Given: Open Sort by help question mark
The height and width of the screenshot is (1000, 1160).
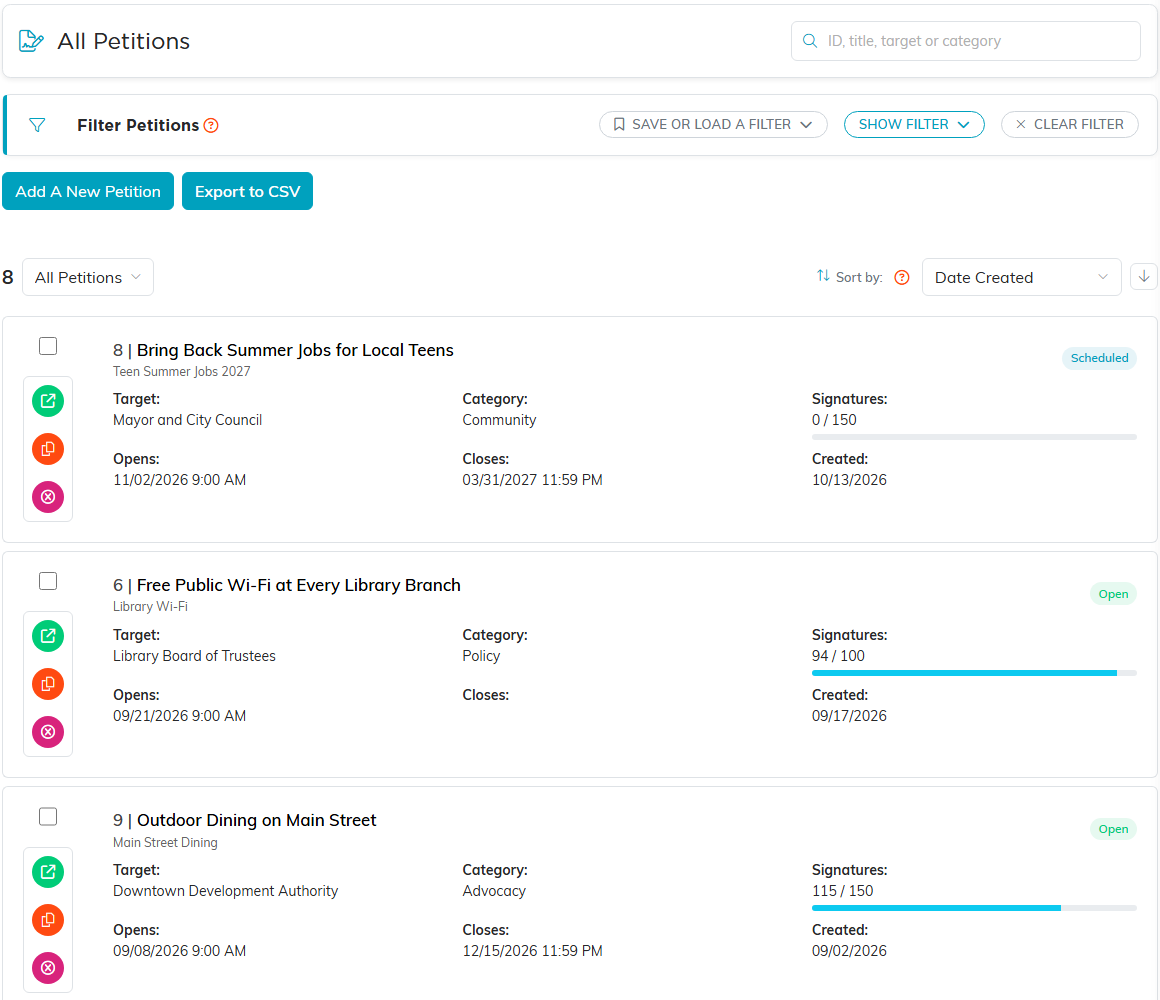Looking at the screenshot, I should point(902,277).
